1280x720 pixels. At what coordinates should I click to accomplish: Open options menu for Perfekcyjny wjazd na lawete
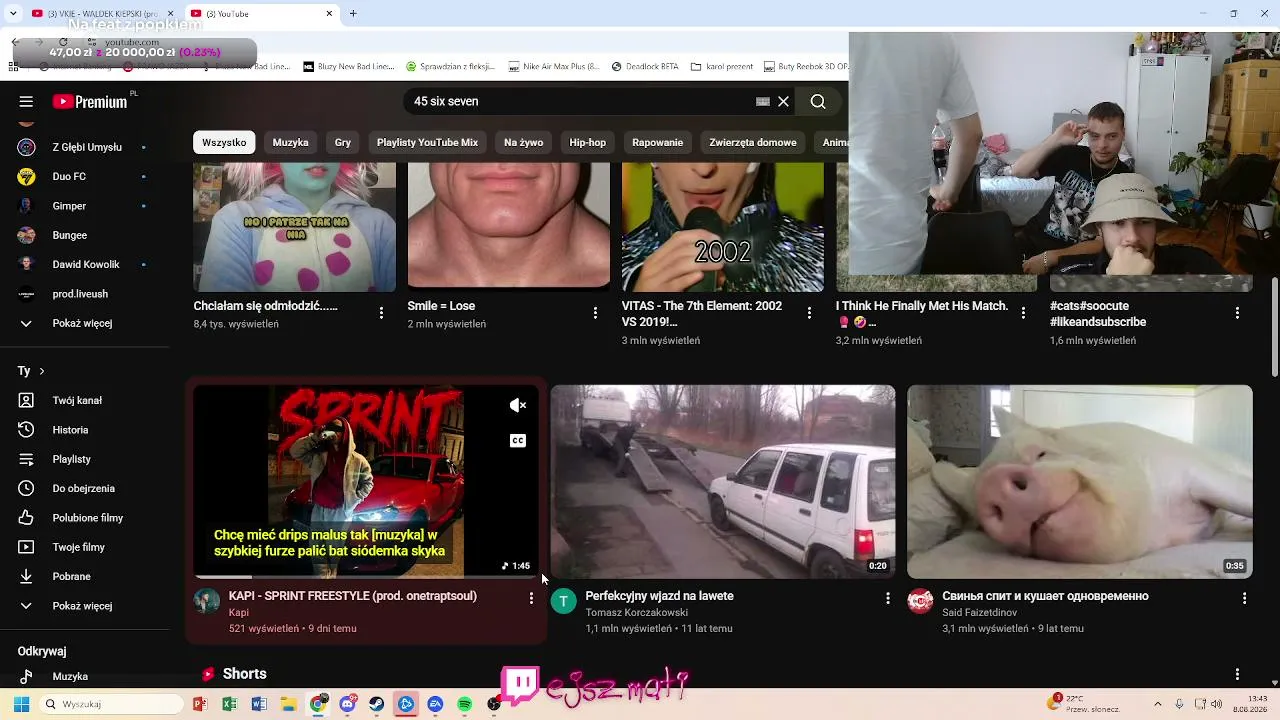tap(887, 598)
